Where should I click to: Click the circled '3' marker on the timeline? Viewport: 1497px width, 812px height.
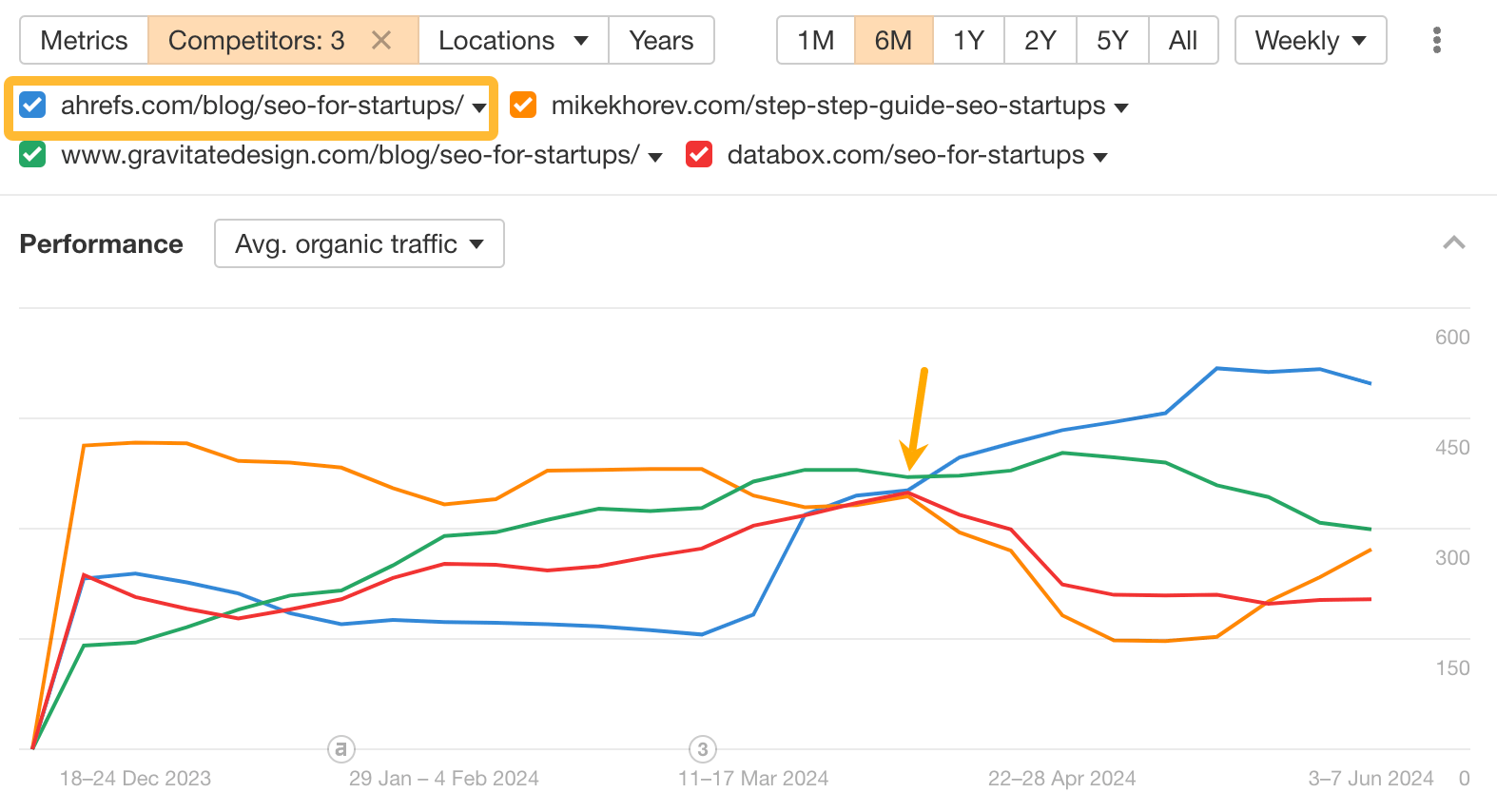tap(702, 748)
